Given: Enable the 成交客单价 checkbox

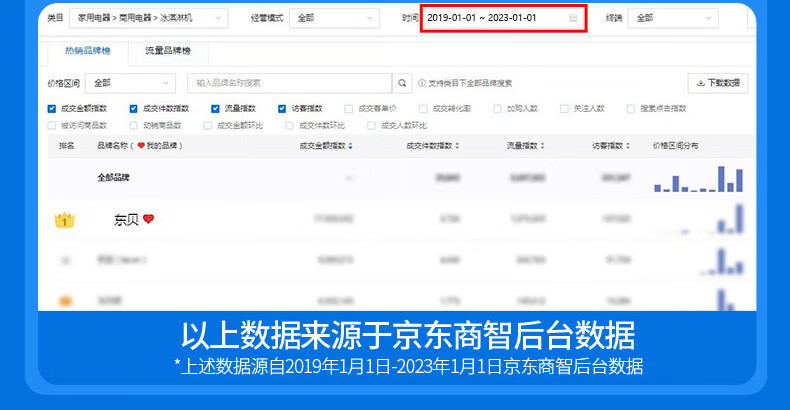Looking at the screenshot, I should [349, 109].
